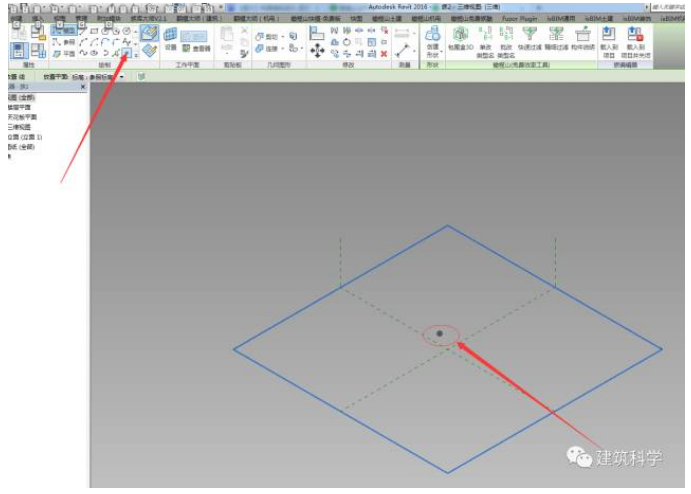This screenshot has height=494, width=691.
Task: Select 三维视图 in project browser
Action: click(19, 127)
